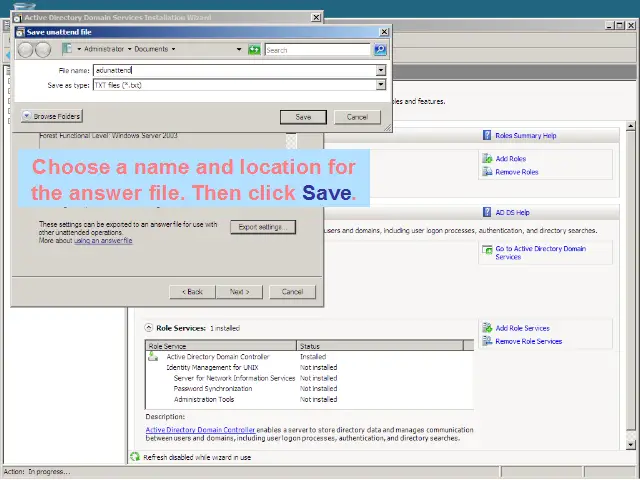
Task: Click the Add Role Services icon
Action: [x=487, y=327]
